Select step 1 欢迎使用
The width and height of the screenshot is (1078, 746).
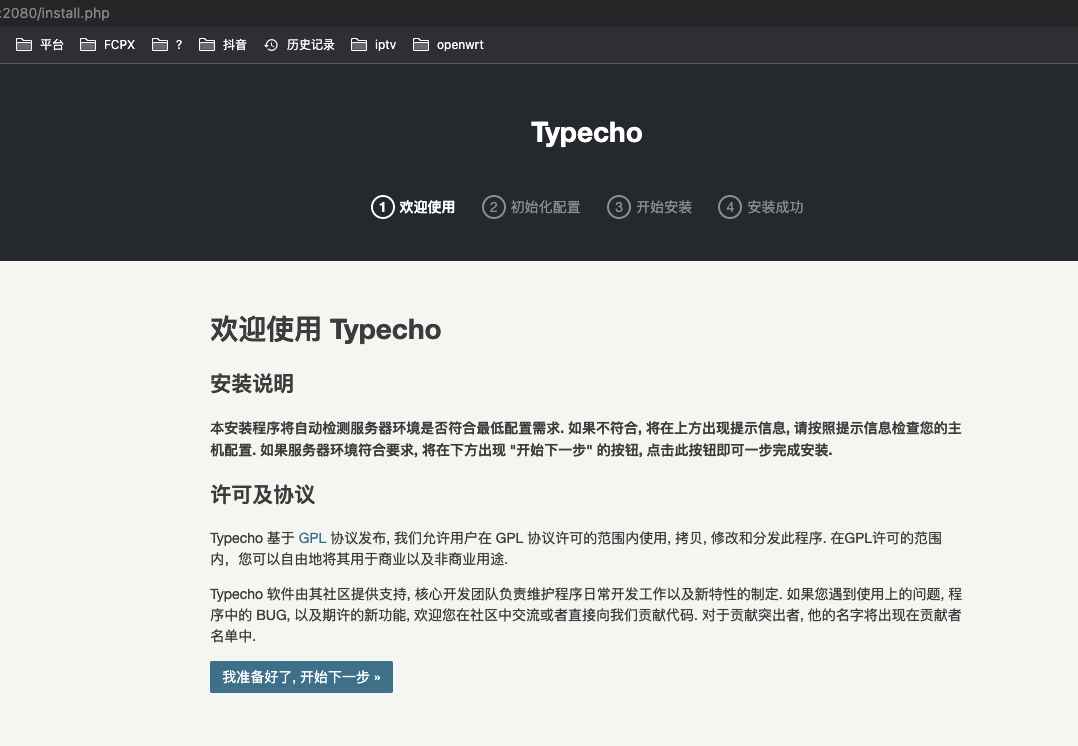click(x=413, y=207)
